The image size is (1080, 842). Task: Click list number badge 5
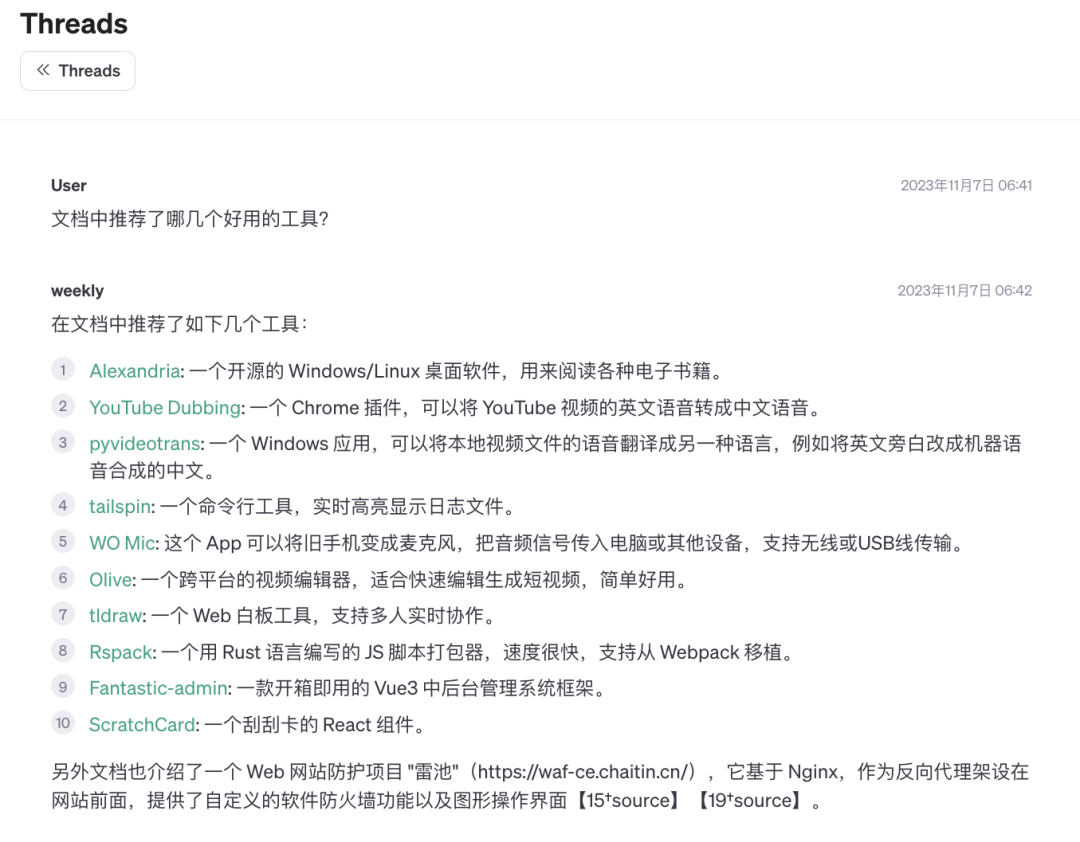point(63,542)
